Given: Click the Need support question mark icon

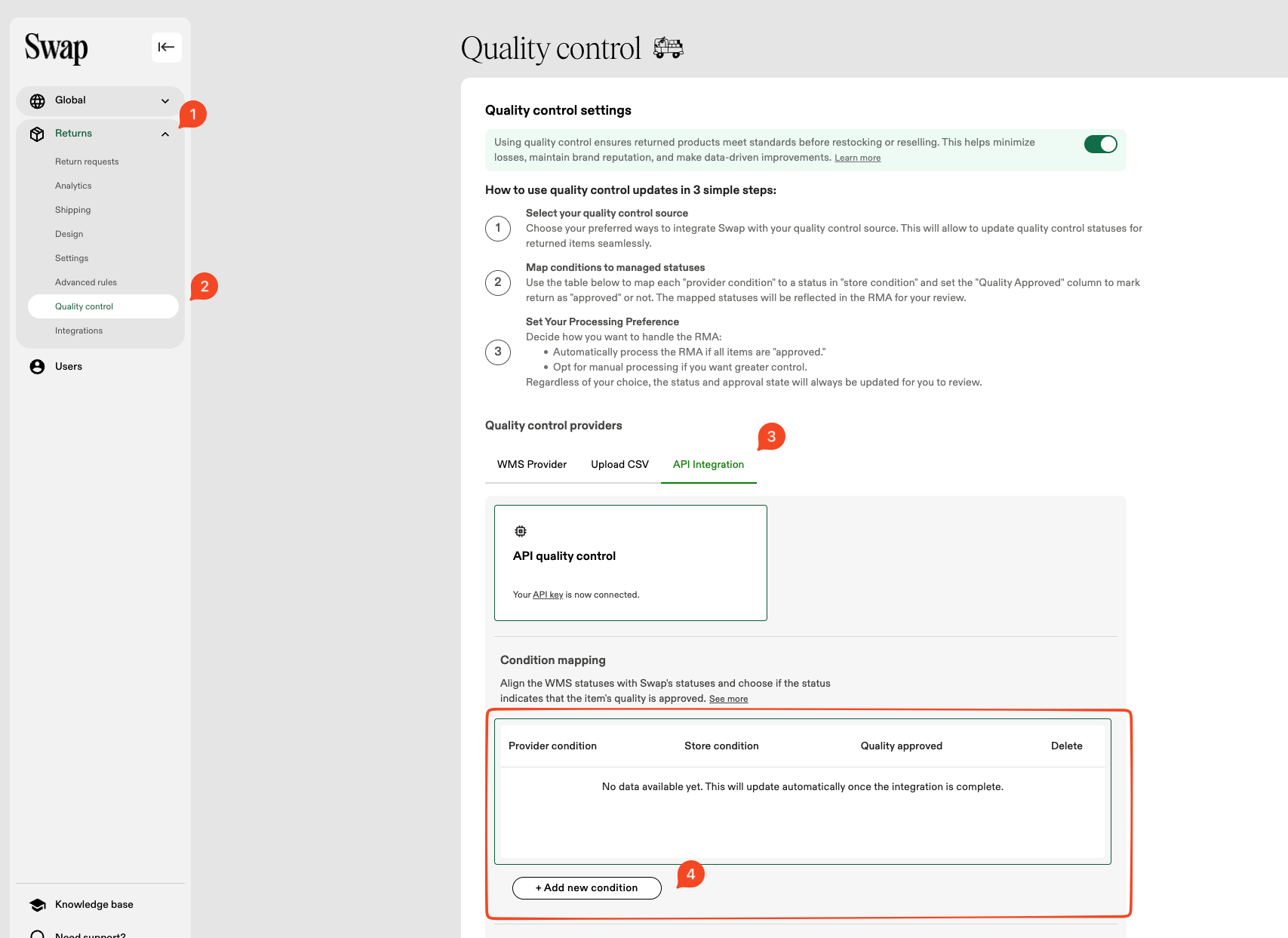Looking at the screenshot, I should pos(36,934).
